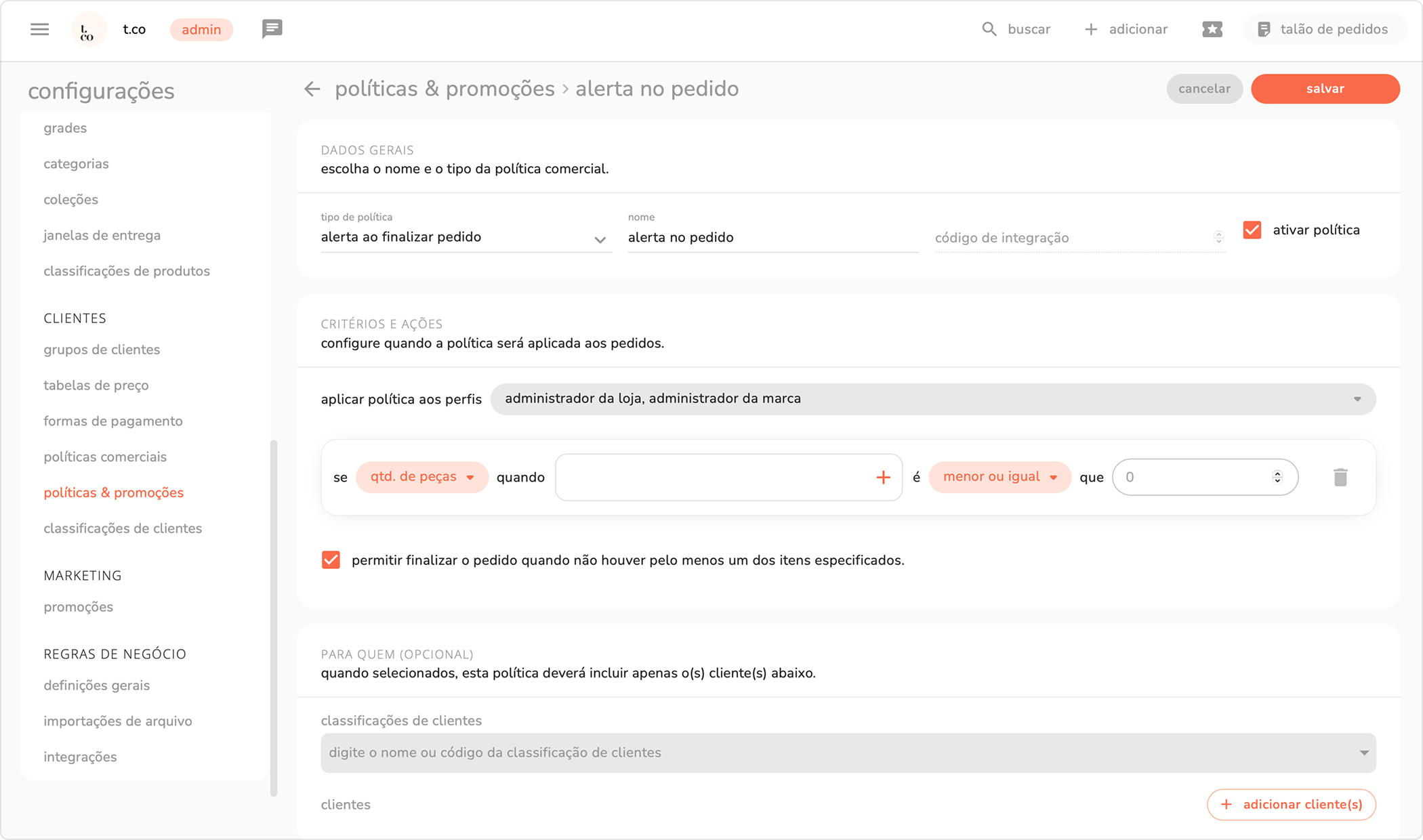Go back with the left arrow
Image resolution: width=1423 pixels, height=840 pixels.
point(312,89)
